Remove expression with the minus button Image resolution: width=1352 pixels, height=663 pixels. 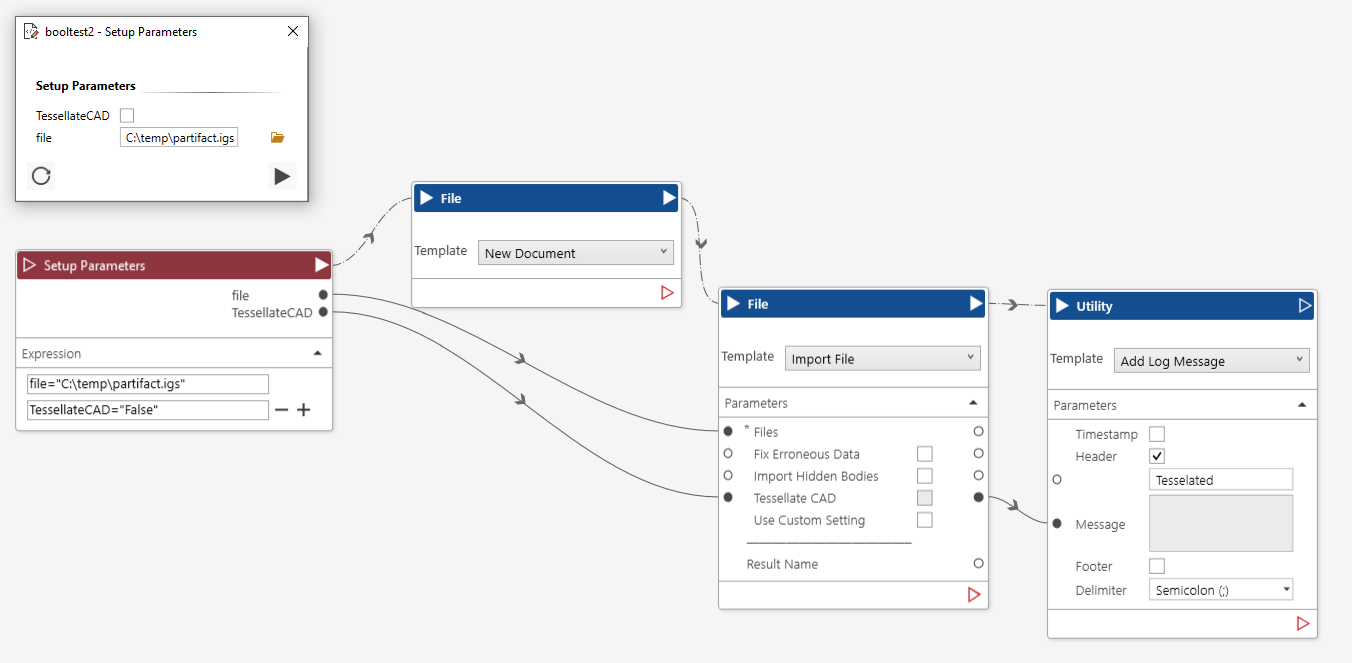(x=282, y=410)
